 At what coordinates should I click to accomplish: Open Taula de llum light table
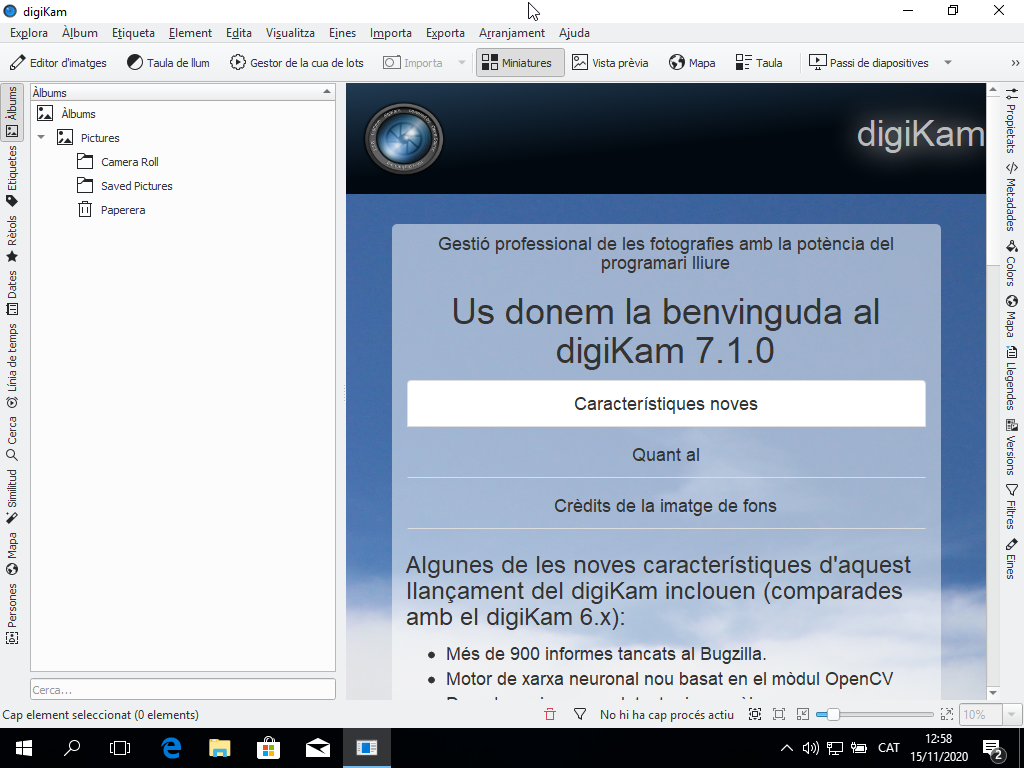pyautogui.click(x=168, y=63)
